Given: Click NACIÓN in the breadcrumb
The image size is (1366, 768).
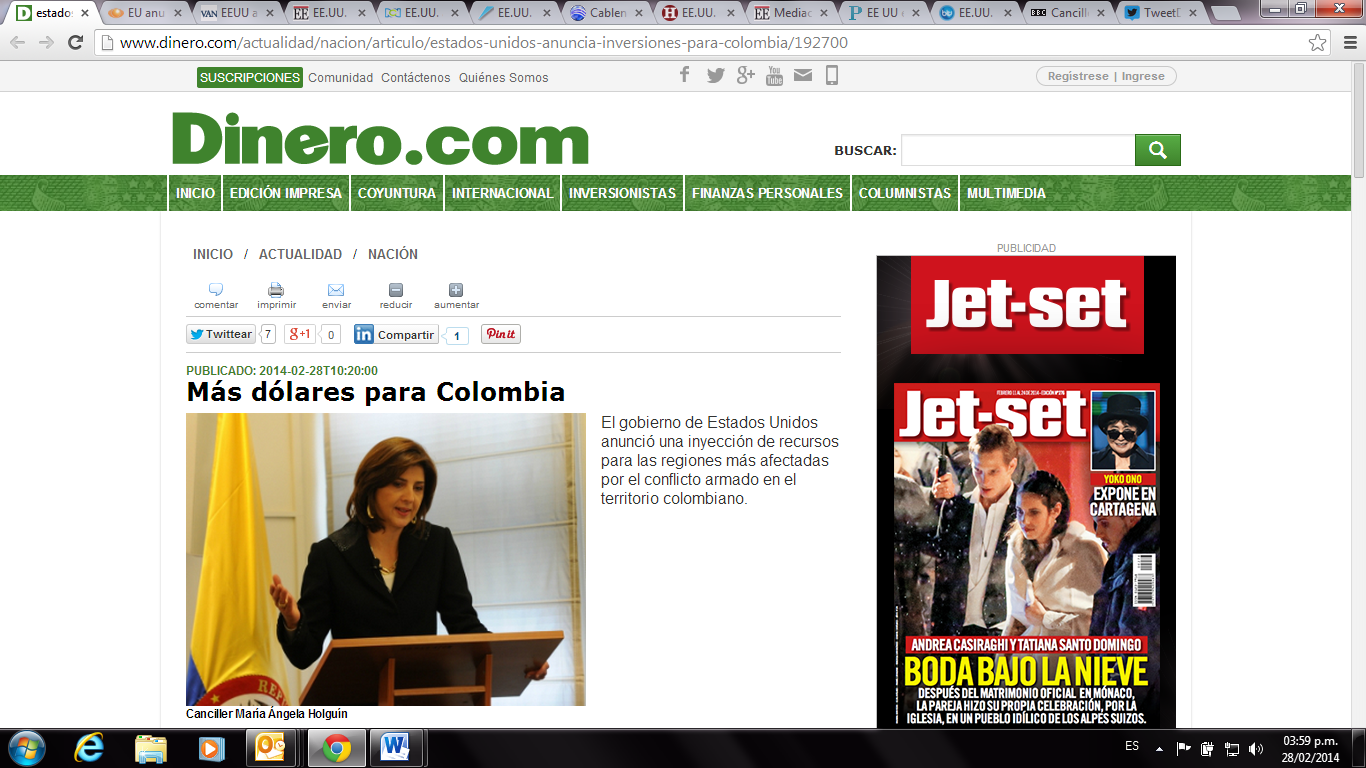Looking at the screenshot, I should [393, 254].
